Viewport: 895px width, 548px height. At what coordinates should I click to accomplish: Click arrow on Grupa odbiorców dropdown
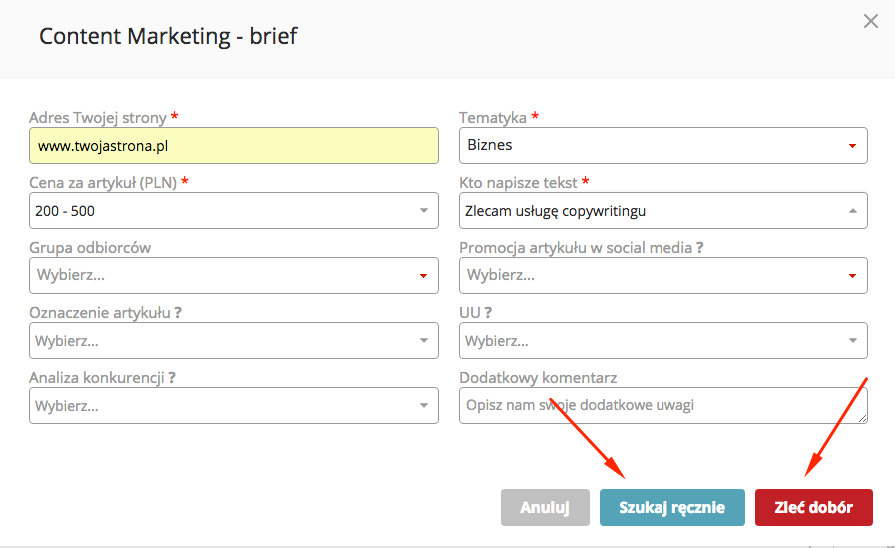click(423, 276)
